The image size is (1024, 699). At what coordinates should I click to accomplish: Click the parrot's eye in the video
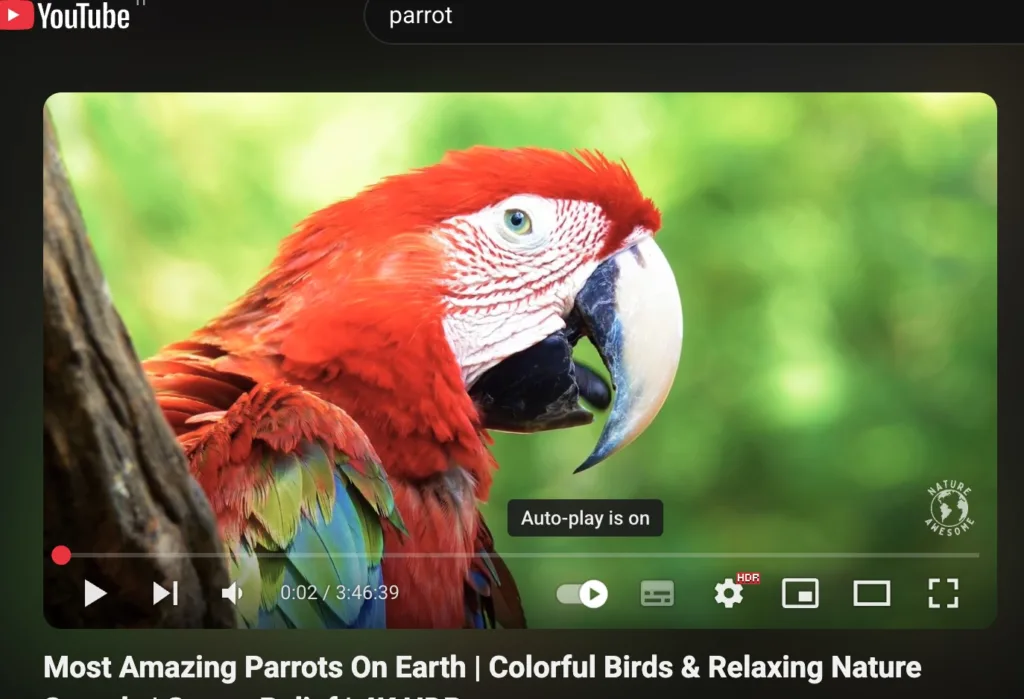click(x=517, y=221)
